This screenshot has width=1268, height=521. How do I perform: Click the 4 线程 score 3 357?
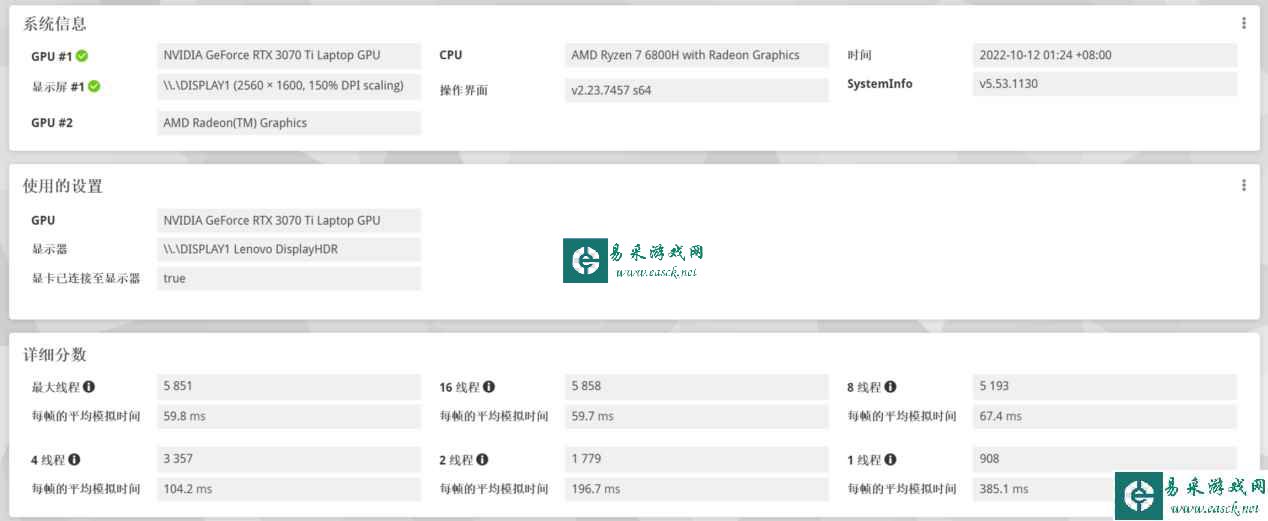pos(289,459)
